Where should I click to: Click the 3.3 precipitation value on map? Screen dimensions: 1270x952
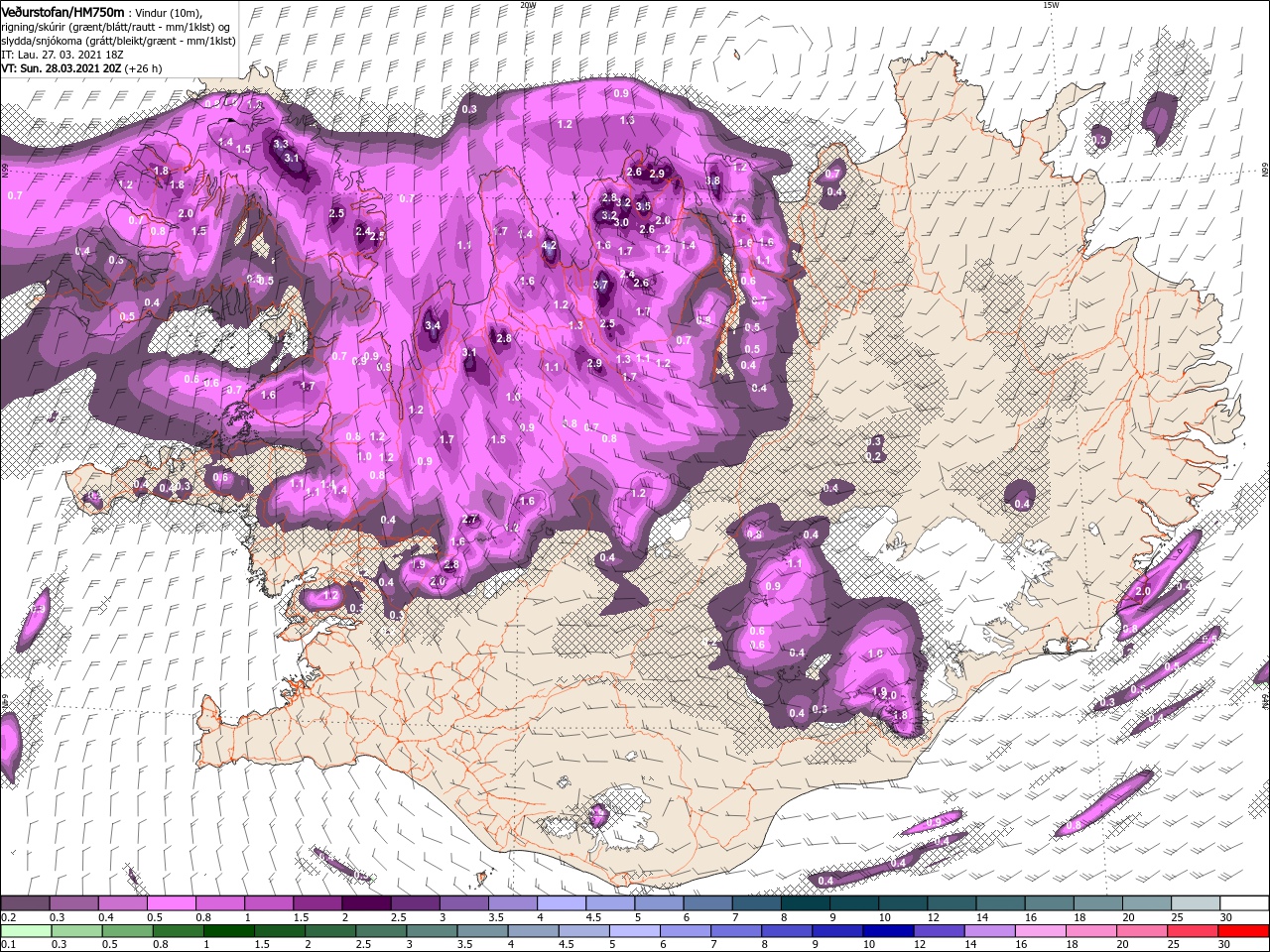point(280,144)
